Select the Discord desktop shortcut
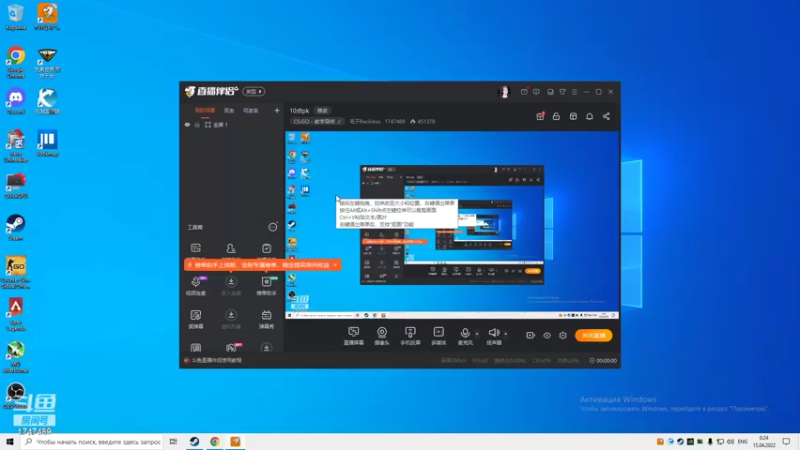 (x=16, y=101)
